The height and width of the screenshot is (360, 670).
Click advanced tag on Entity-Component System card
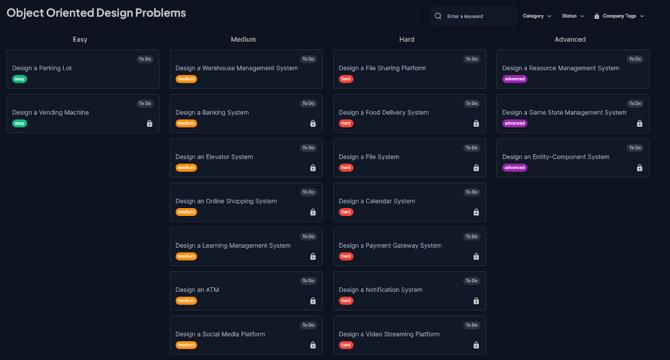pos(514,168)
